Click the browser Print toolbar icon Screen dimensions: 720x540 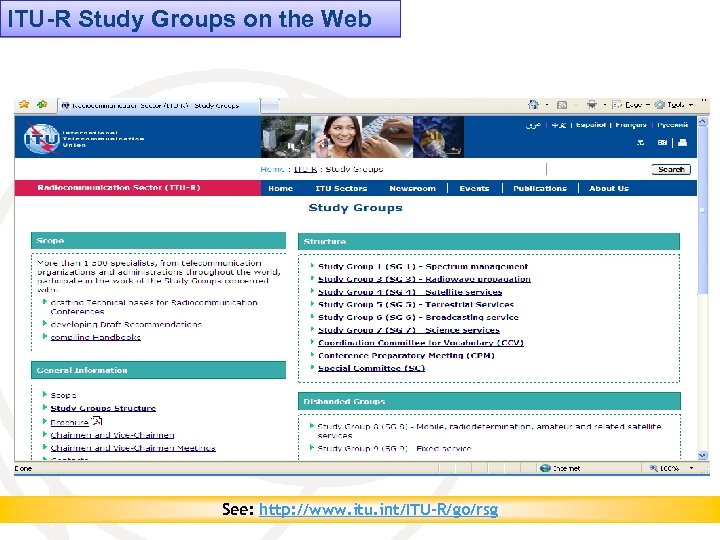pyautogui.click(x=591, y=105)
